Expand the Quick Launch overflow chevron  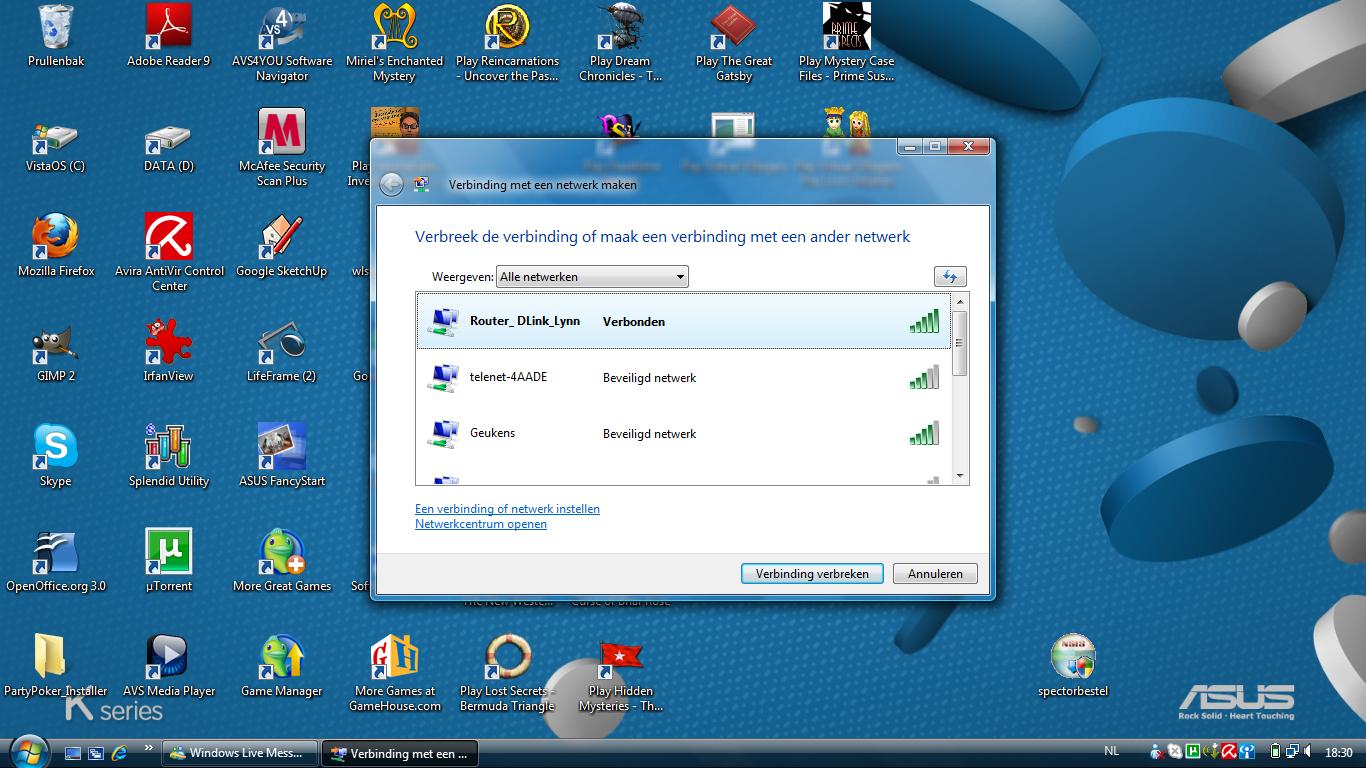coord(149,747)
